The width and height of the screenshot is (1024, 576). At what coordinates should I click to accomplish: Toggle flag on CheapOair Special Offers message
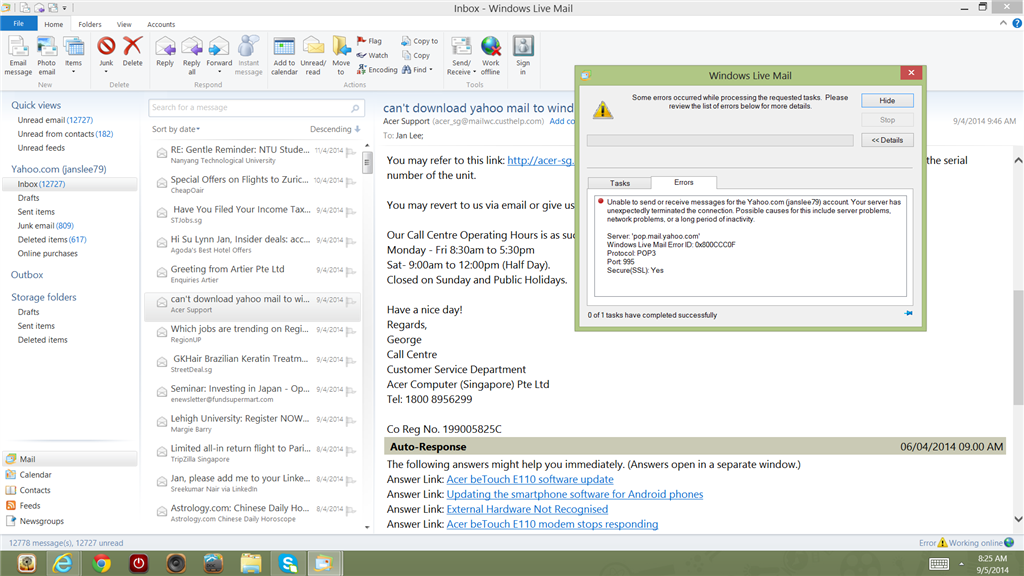pos(351,182)
